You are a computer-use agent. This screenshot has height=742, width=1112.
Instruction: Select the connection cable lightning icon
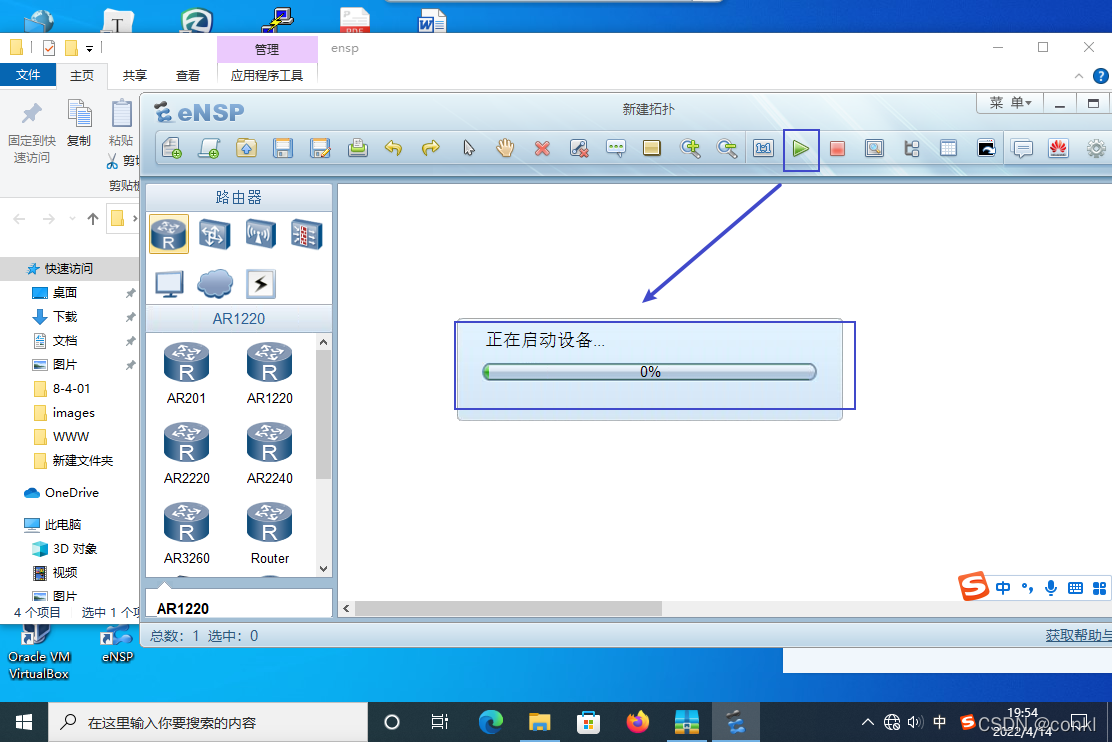261,284
